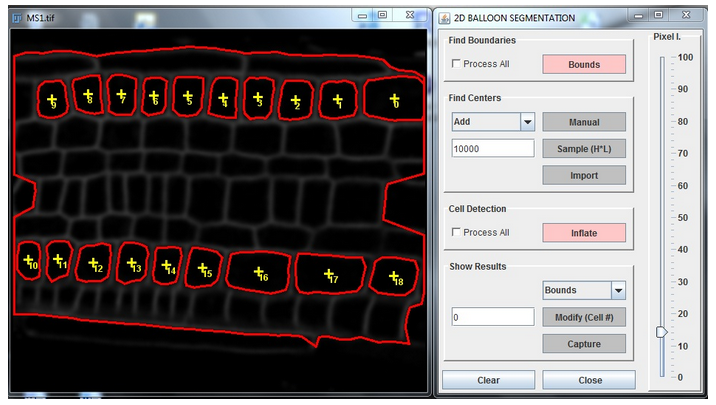Screen dimensions: 716x405
Task: Click the Java icon in MS1.tif title bar
Action: (17, 16)
